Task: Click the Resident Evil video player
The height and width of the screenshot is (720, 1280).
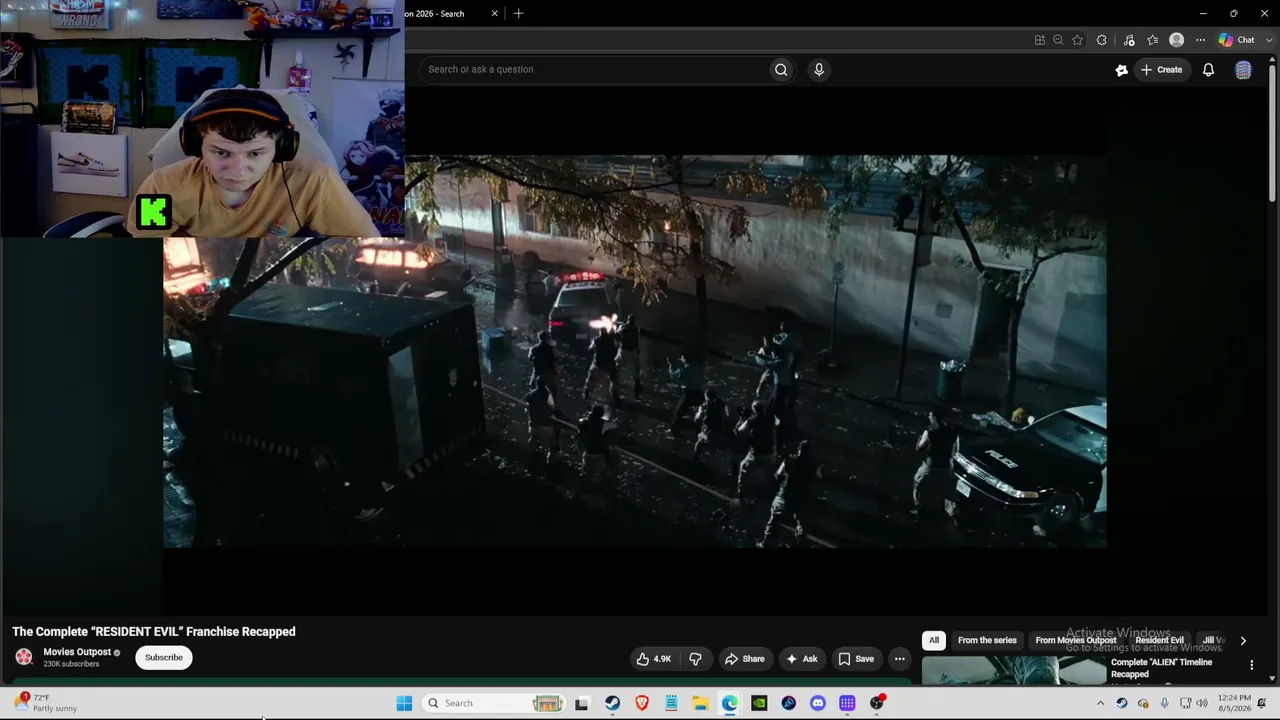Action: tap(635, 351)
